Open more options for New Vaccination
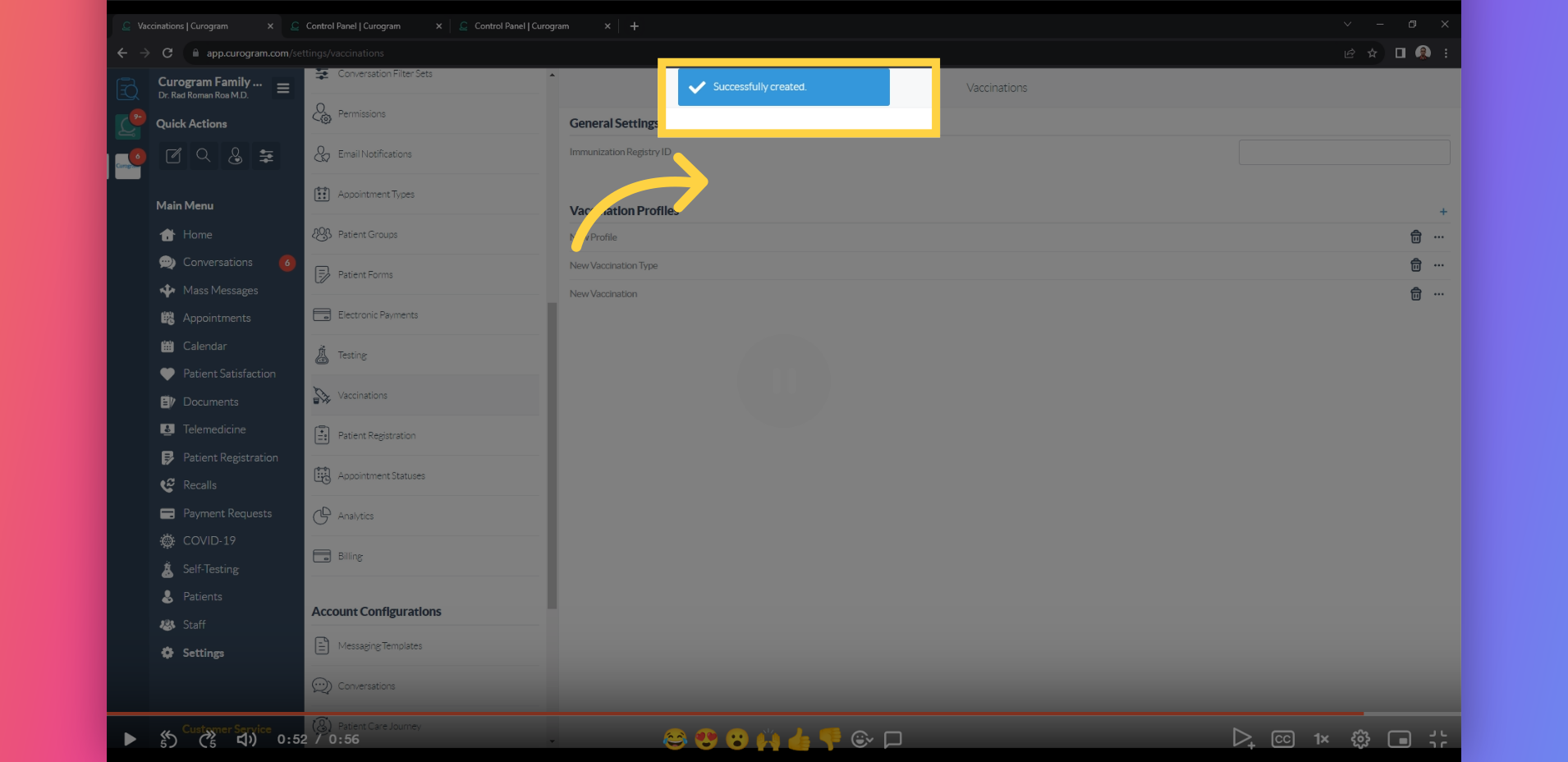Screen dimensions: 1568x762 pos(1439,294)
